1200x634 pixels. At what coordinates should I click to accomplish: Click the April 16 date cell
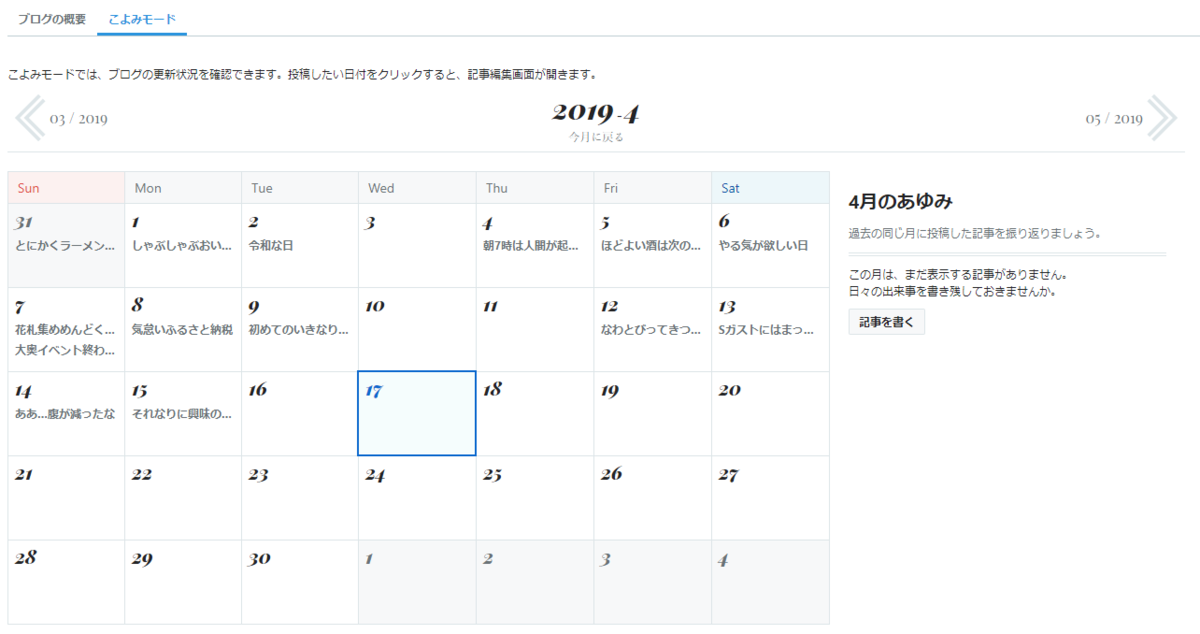(300, 413)
